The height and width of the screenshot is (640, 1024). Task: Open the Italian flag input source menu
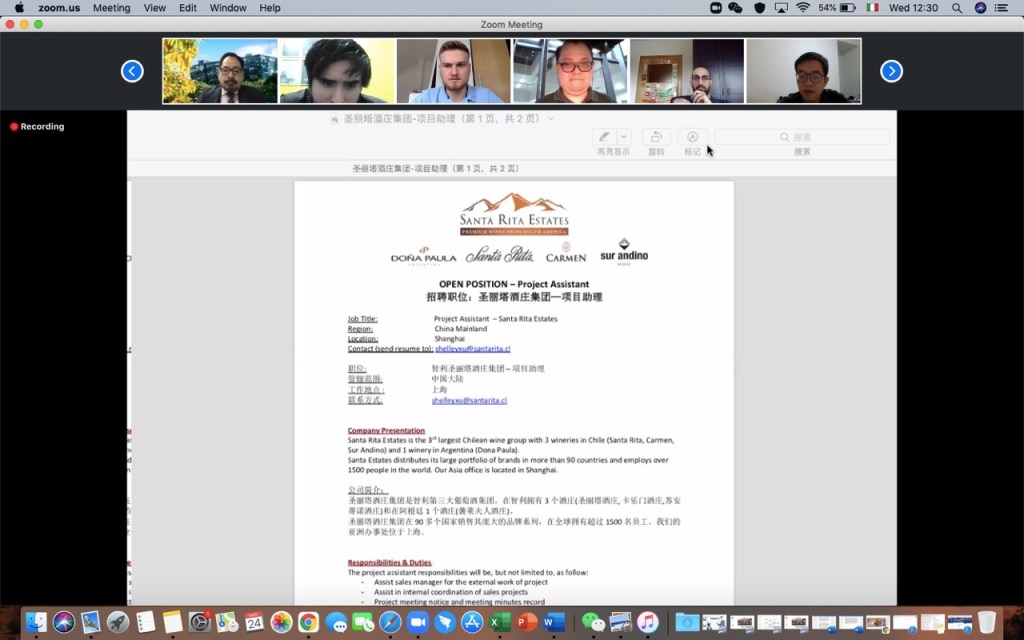pos(872,8)
